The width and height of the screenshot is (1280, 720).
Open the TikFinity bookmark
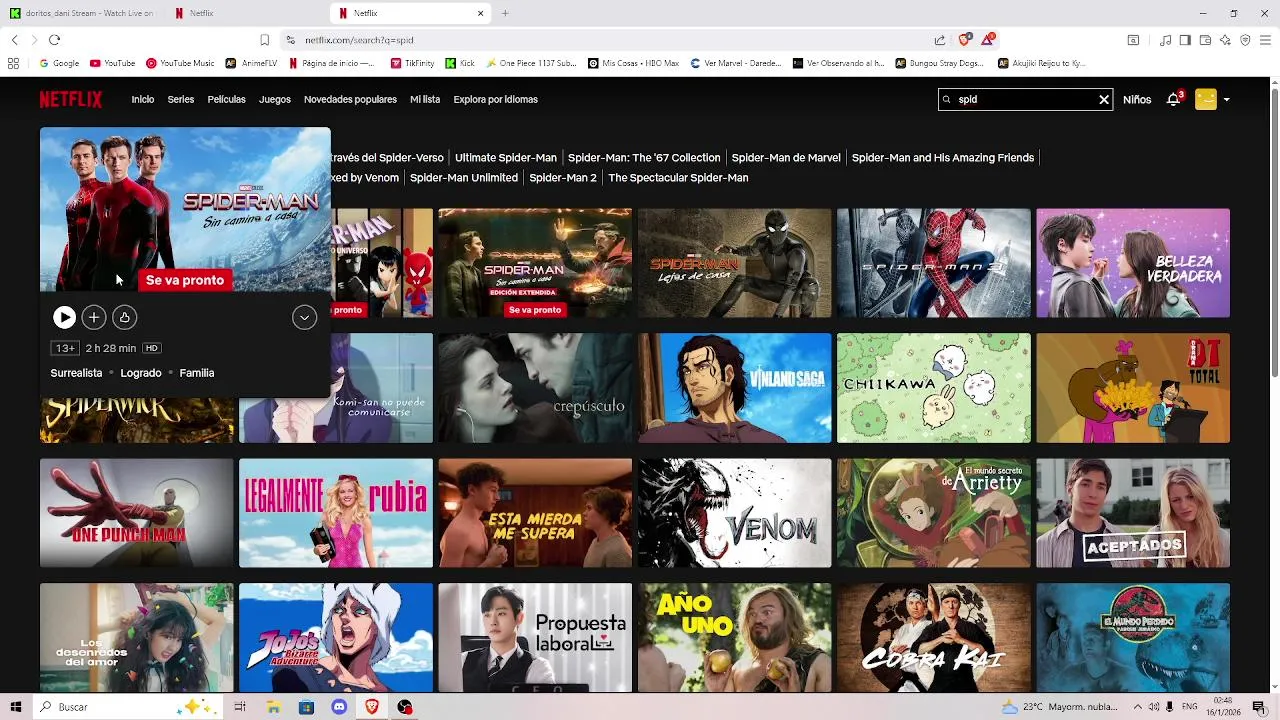(x=412, y=63)
